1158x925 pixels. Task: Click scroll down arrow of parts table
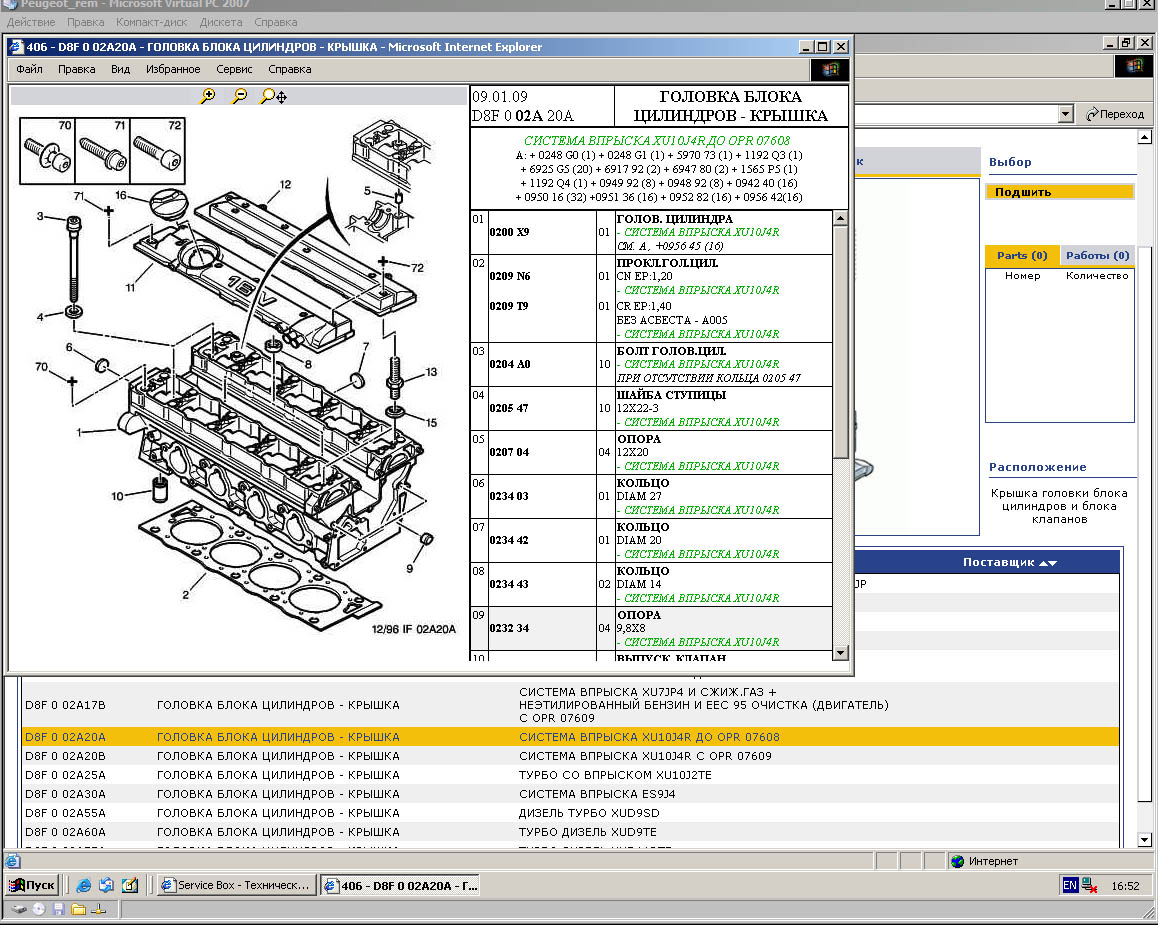[x=840, y=653]
